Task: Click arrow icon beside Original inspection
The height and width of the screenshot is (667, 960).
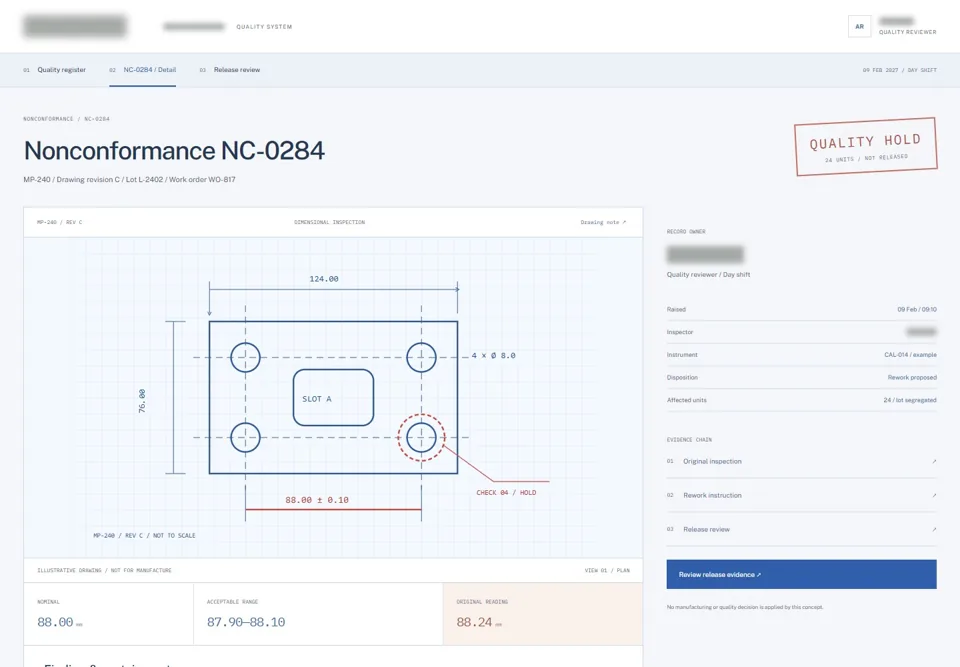Action: click(x=934, y=461)
